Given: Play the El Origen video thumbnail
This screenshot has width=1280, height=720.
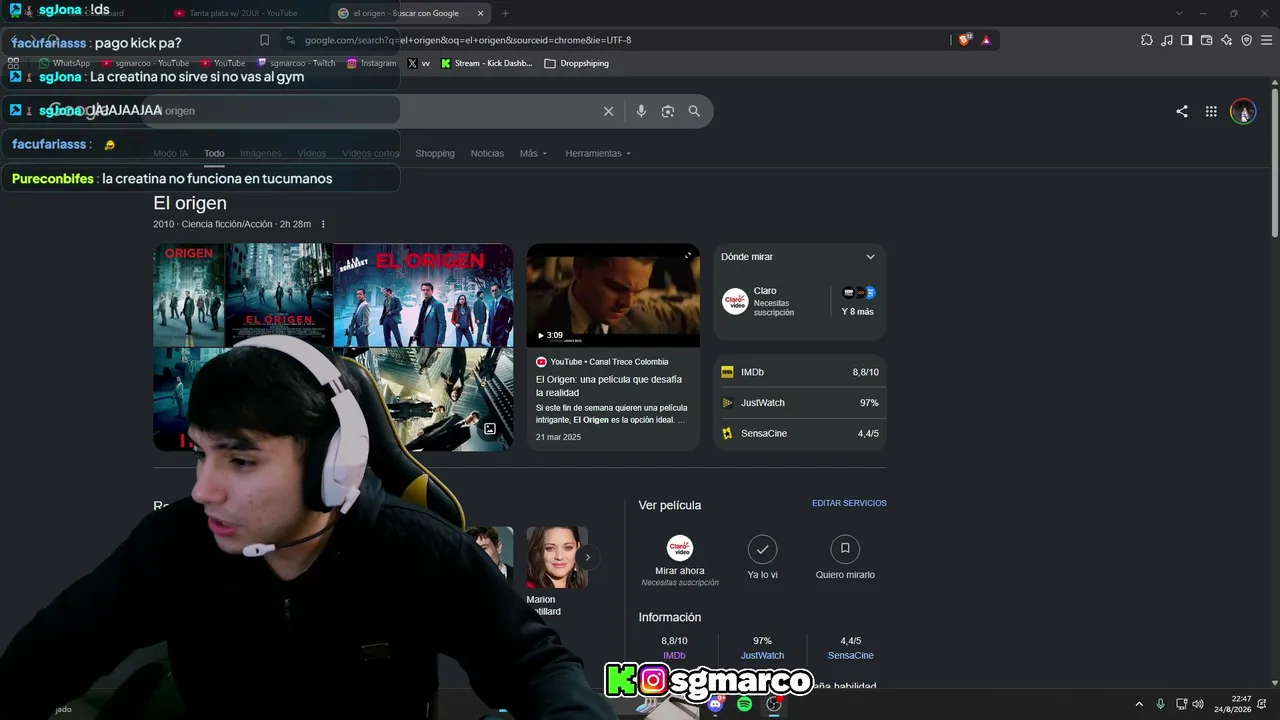Looking at the screenshot, I should [x=613, y=296].
